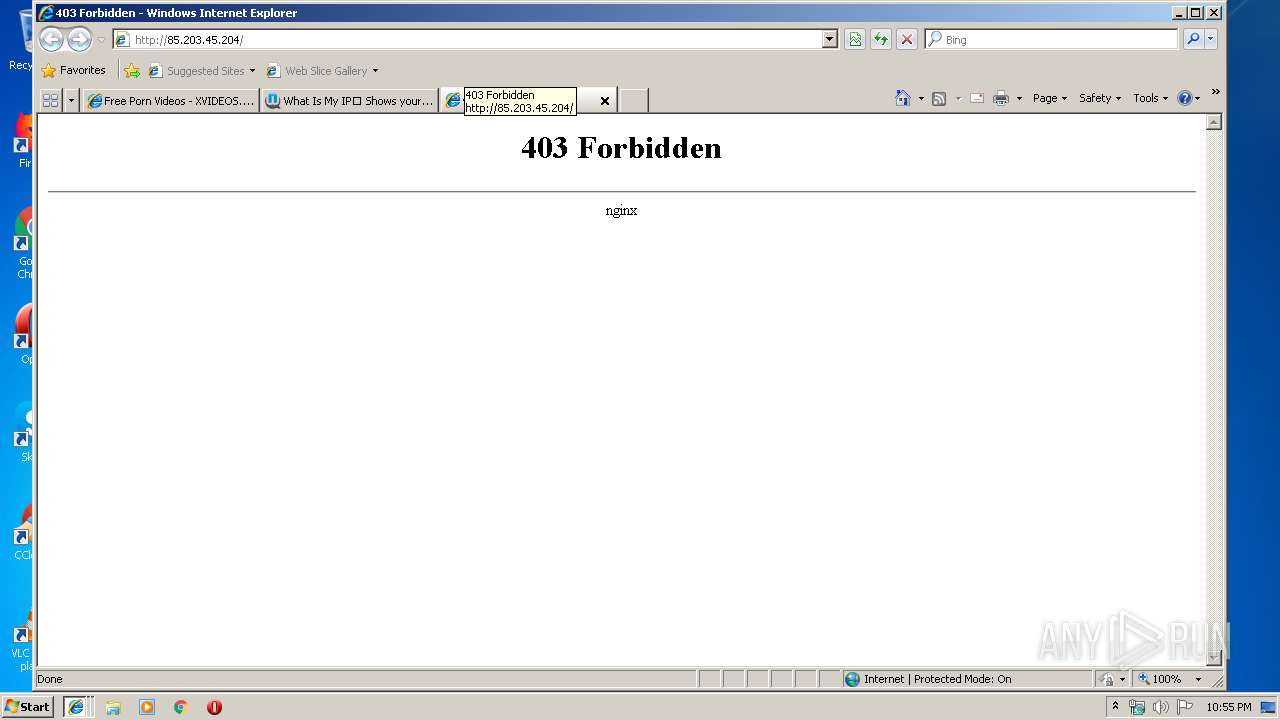Add to Favorites bar star icon

pyautogui.click(x=132, y=71)
